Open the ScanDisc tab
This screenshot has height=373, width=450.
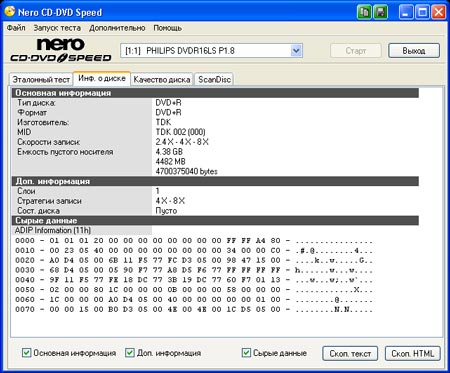click(214, 80)
